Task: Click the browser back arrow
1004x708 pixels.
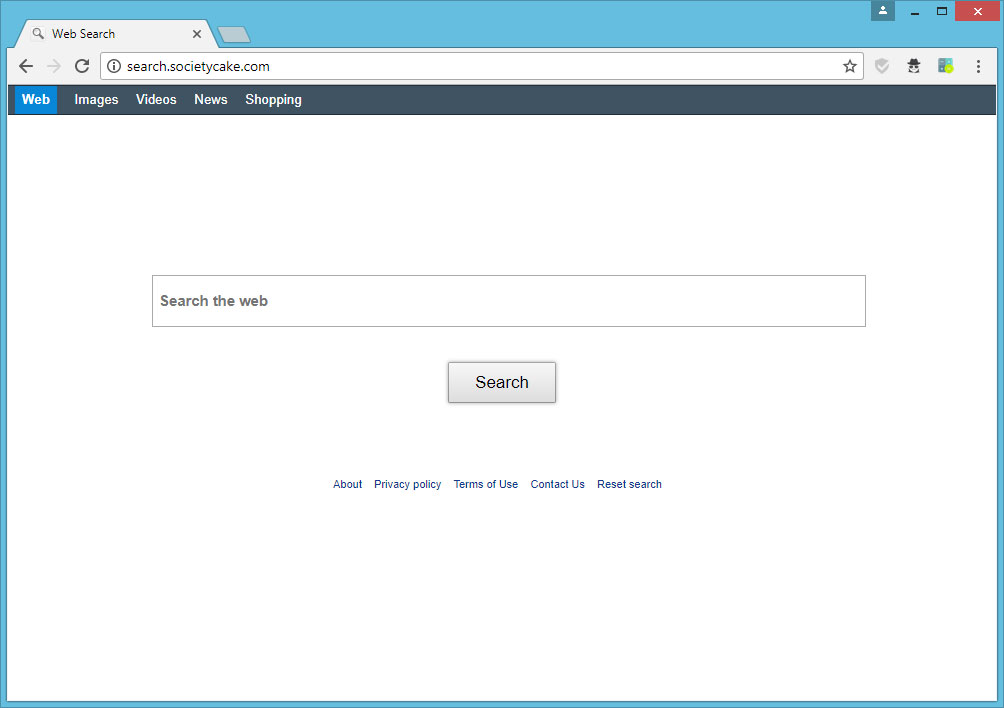Action: tap(26, 66)
